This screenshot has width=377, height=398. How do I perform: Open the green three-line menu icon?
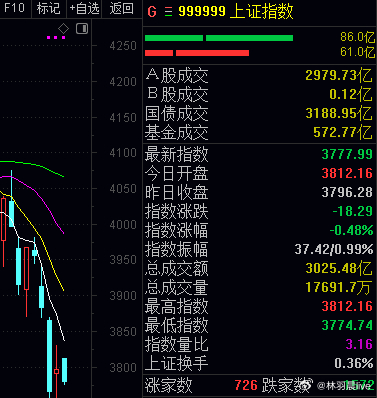168,12
